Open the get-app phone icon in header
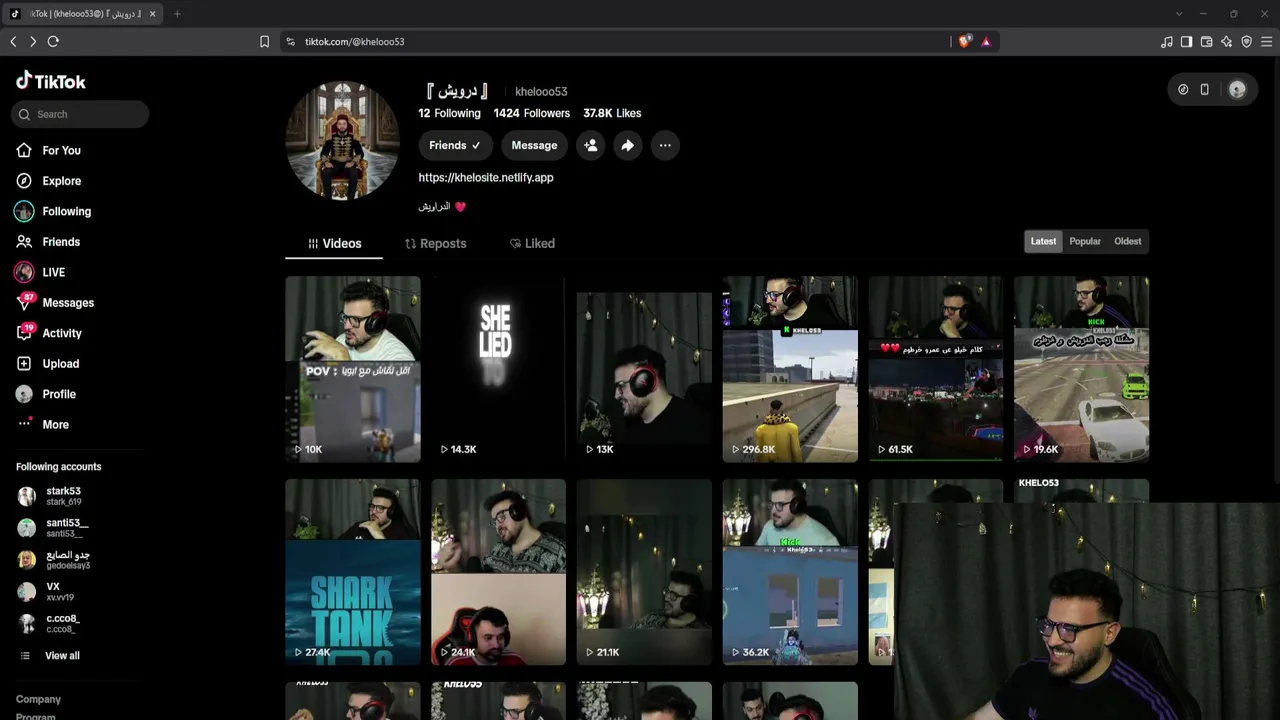The height and width of the screenshot is (720, 1280). tap(1205, 89)
